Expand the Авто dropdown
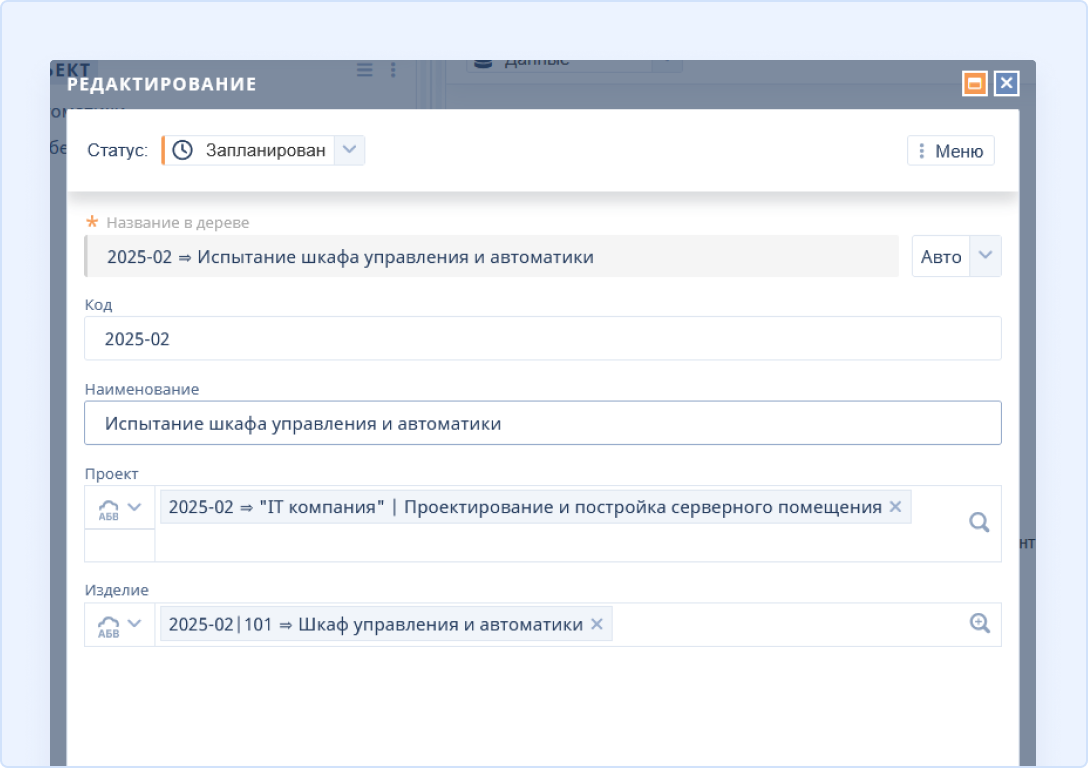This screenshot has width=1088, height=768. tap(984, 256)
